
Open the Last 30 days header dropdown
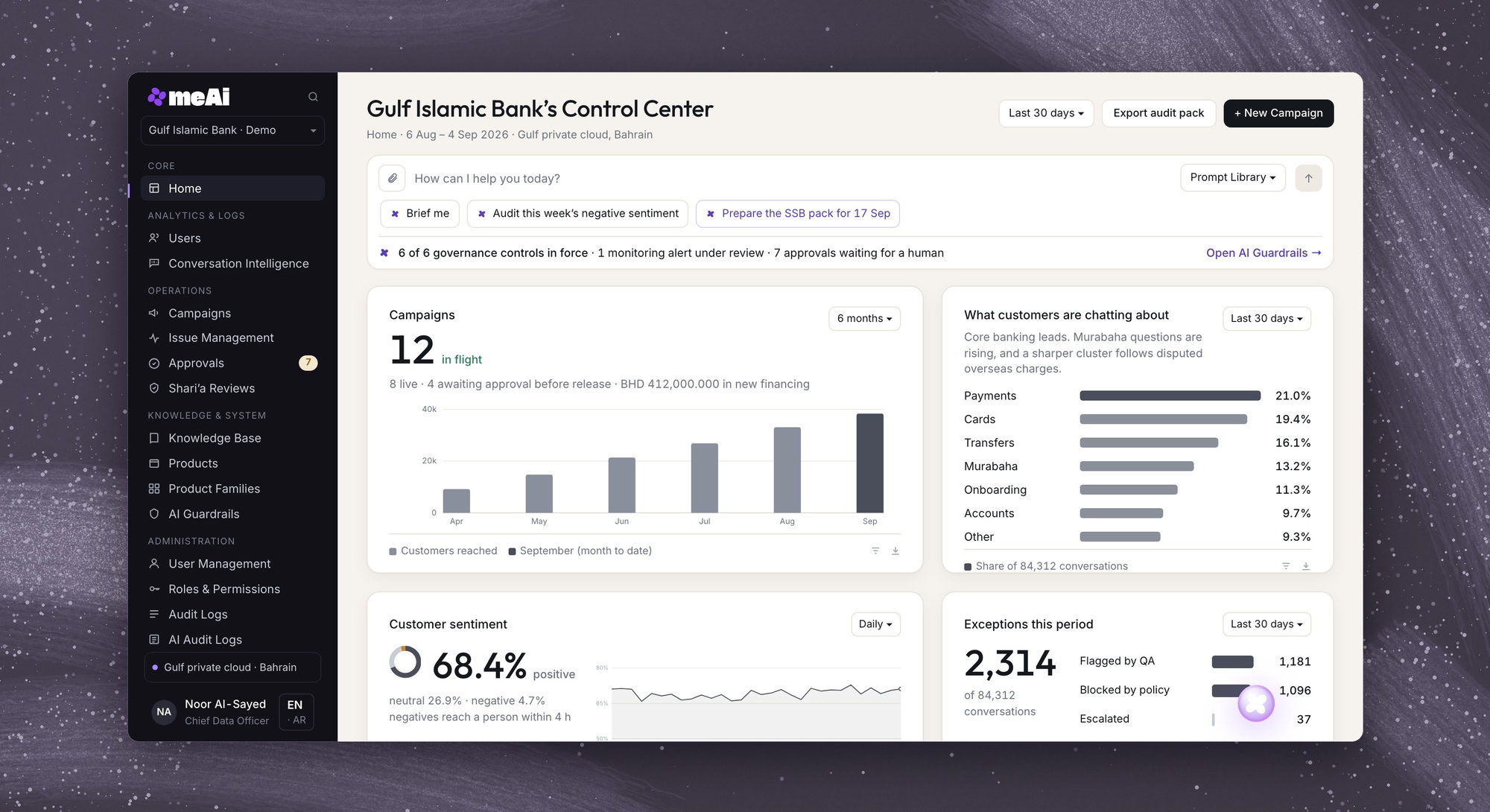1046,113
